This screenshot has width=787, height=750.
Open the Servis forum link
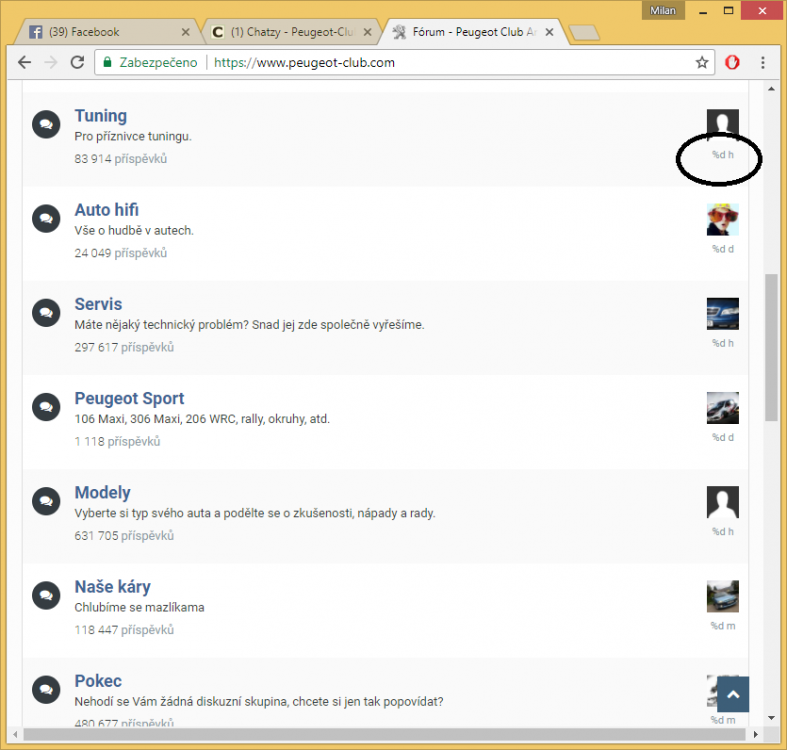tap(98, 304)
